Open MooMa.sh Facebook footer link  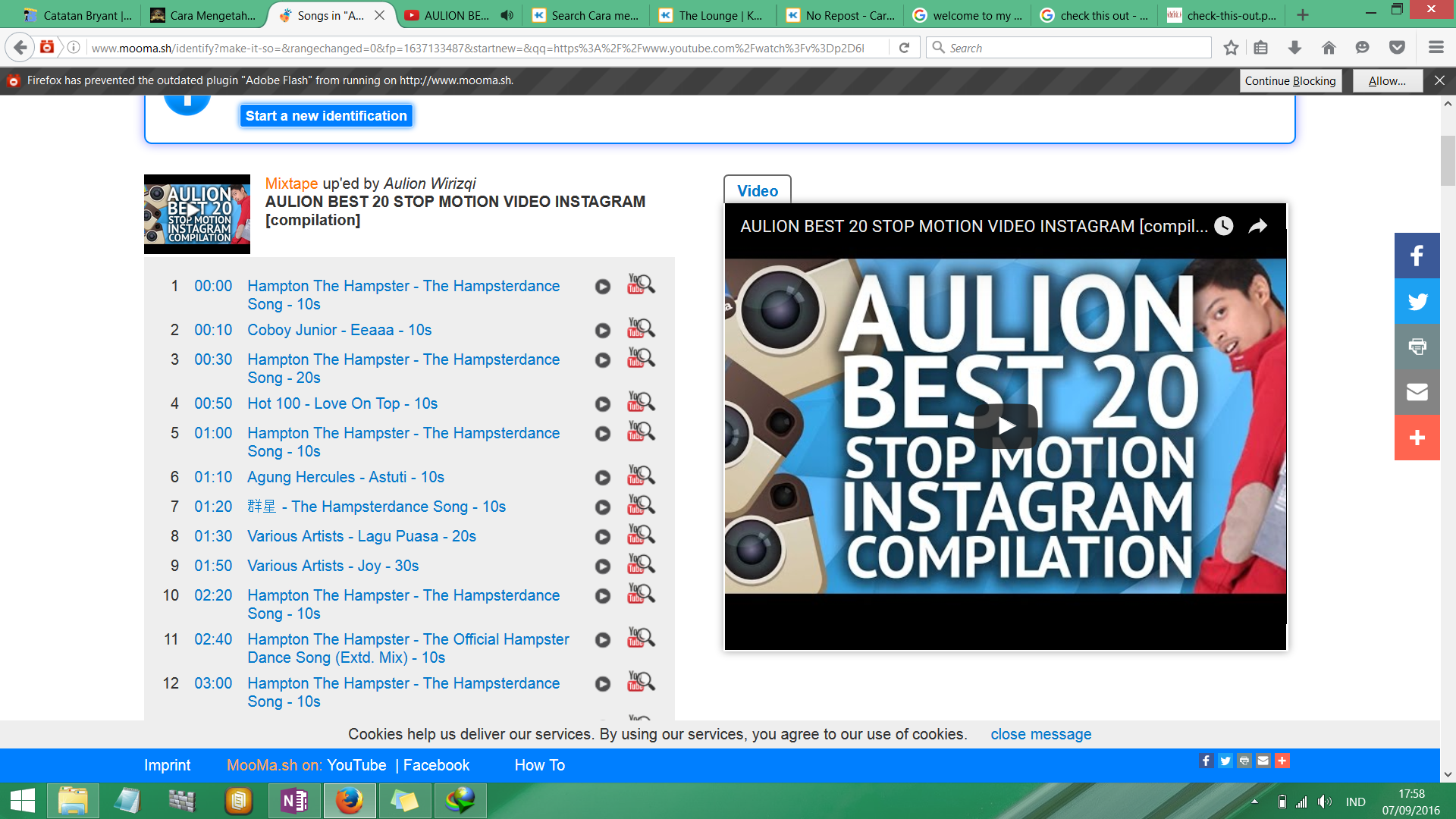point(436,765)
